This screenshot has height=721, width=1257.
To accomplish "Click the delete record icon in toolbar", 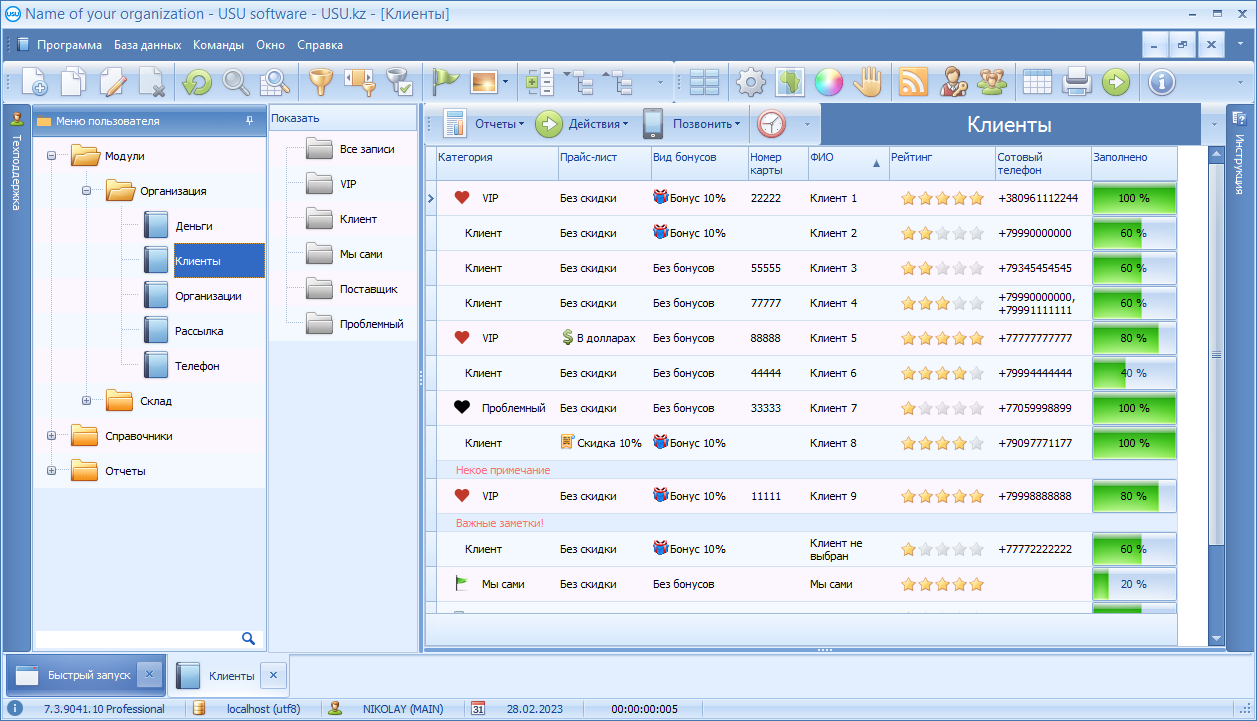I will click(x=151, y=82).
